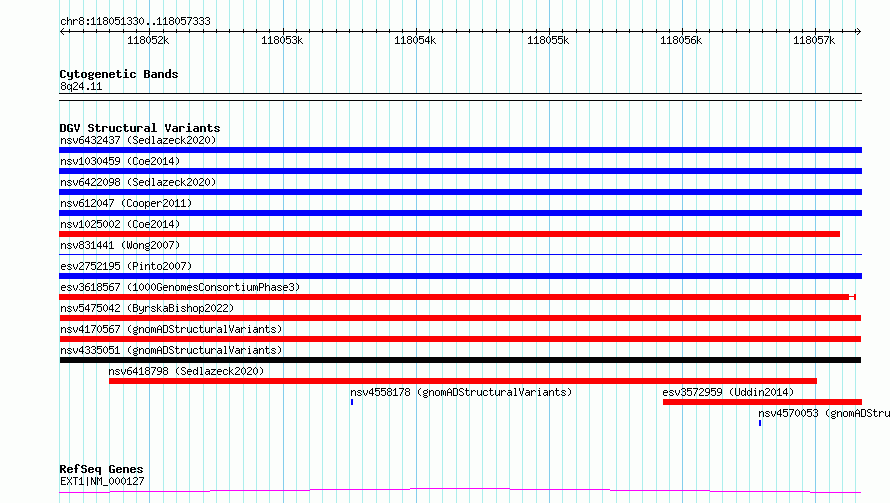Click the 118055k ruler label

coord(548,41)
